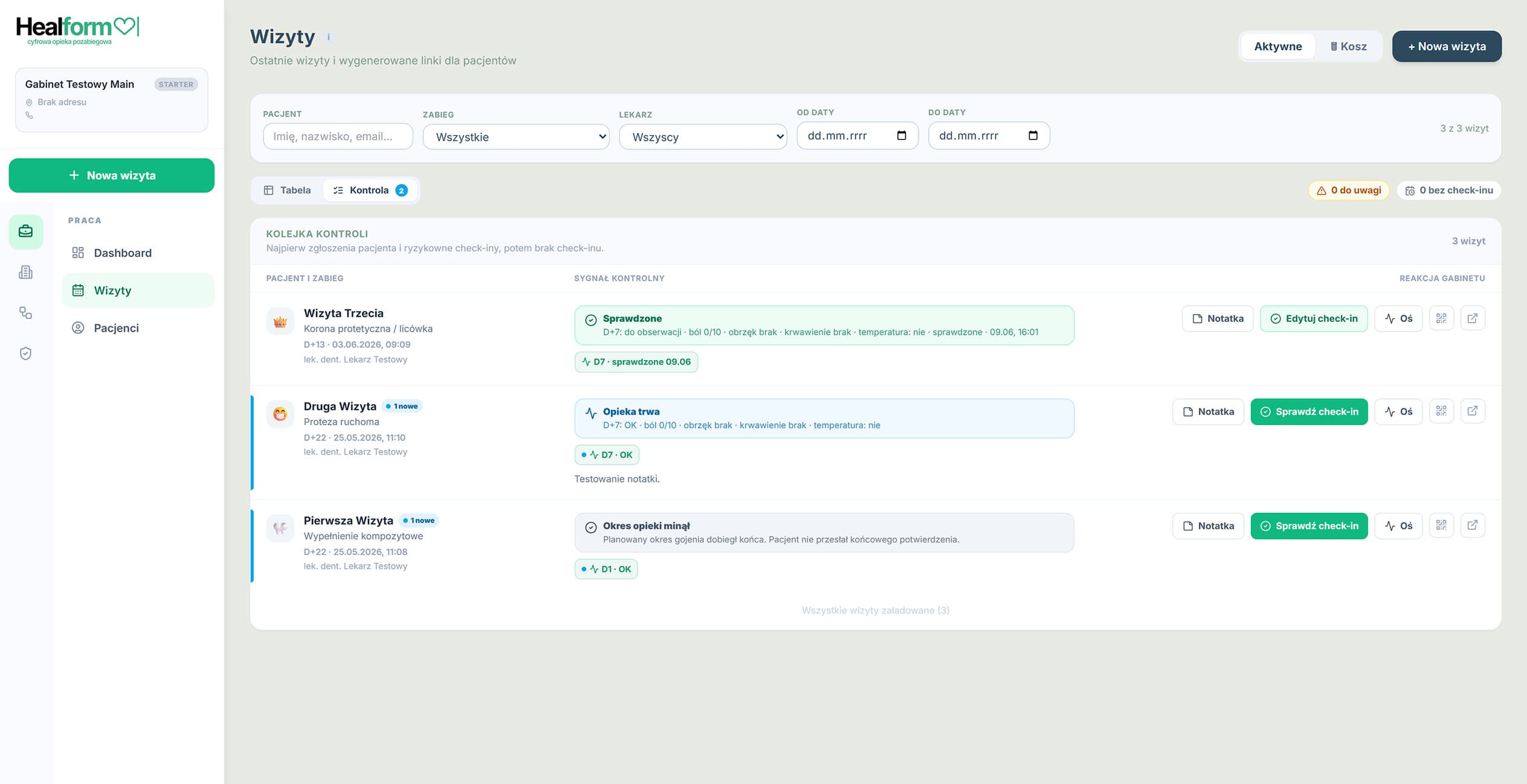The width and height of the screenshot is (1527, 784).
Task: Focus the Pacjent search input field
Action: (338, 137)
